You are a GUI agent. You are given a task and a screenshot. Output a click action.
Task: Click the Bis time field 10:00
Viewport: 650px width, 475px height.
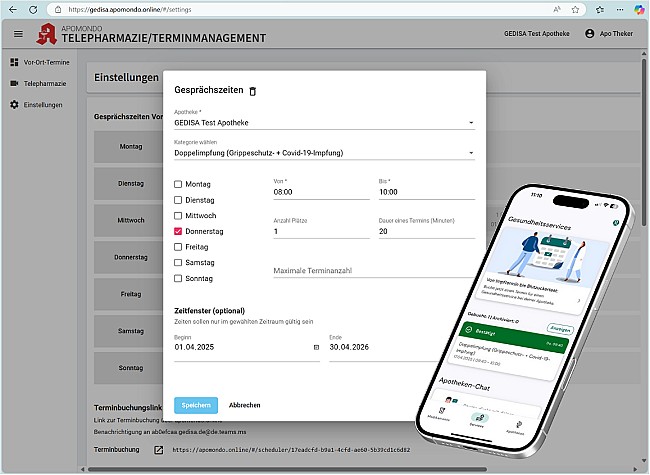427,192
